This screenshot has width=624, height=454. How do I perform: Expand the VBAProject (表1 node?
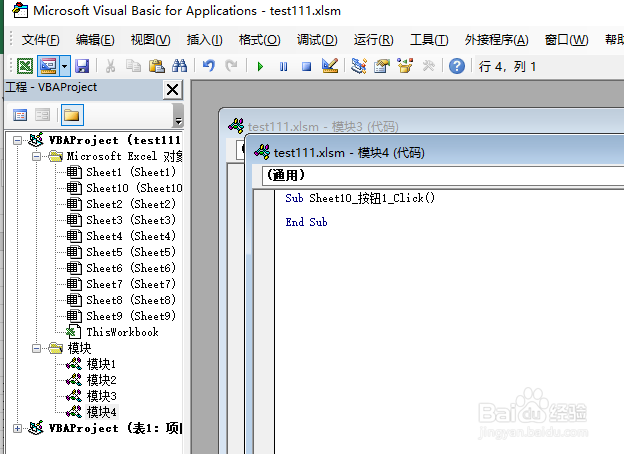pyautogui.click(x=17, y=429)
